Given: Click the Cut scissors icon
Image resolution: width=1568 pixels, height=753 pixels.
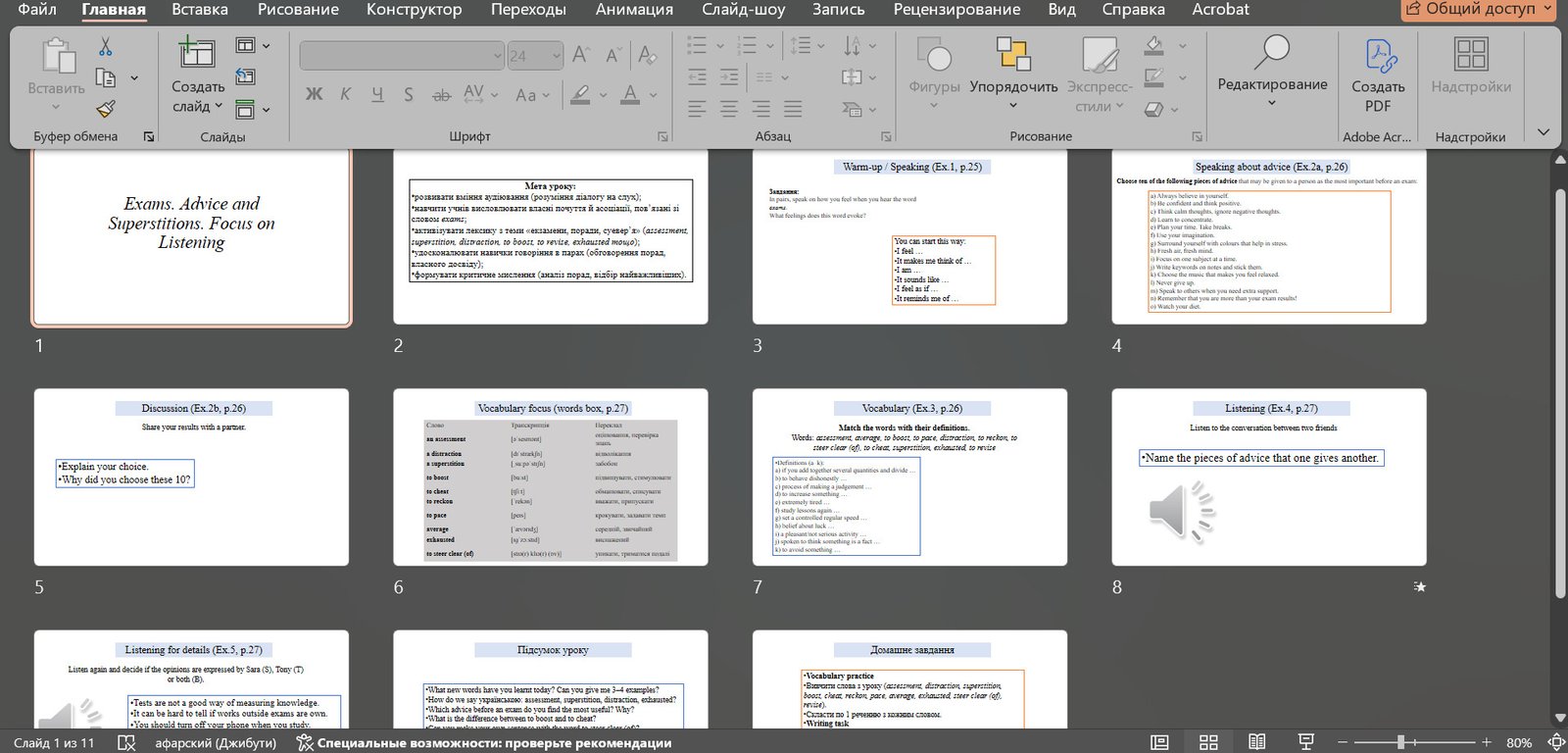Looking at the screenshot, I should pos(106,46).
